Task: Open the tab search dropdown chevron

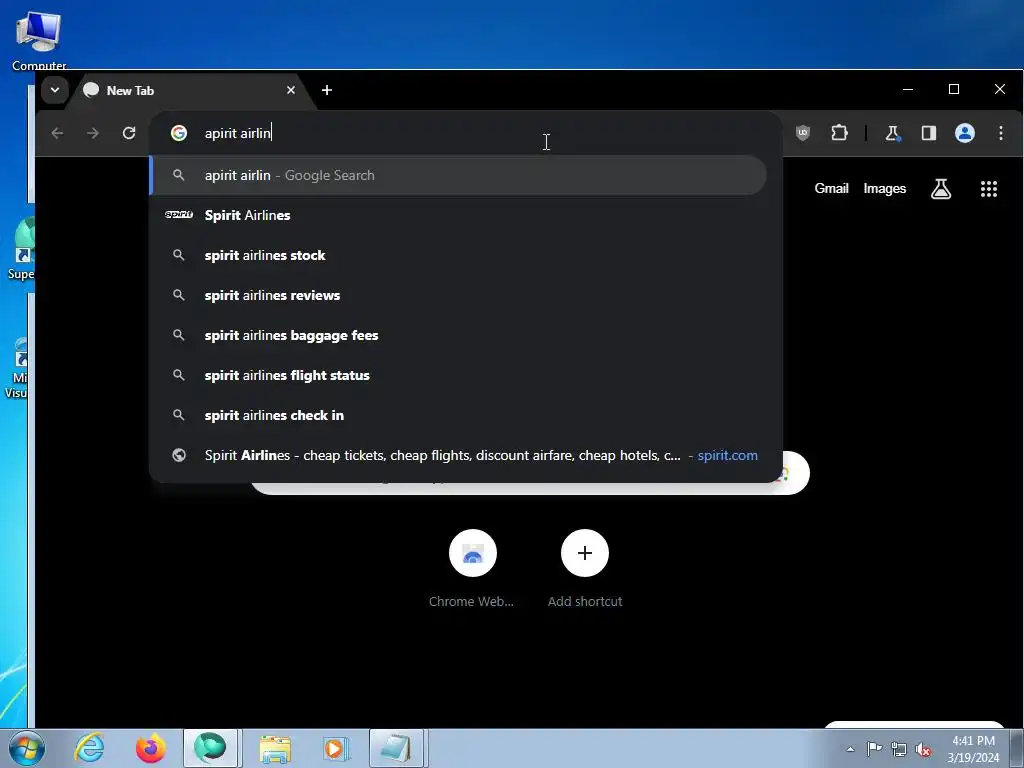Action: 55,90
